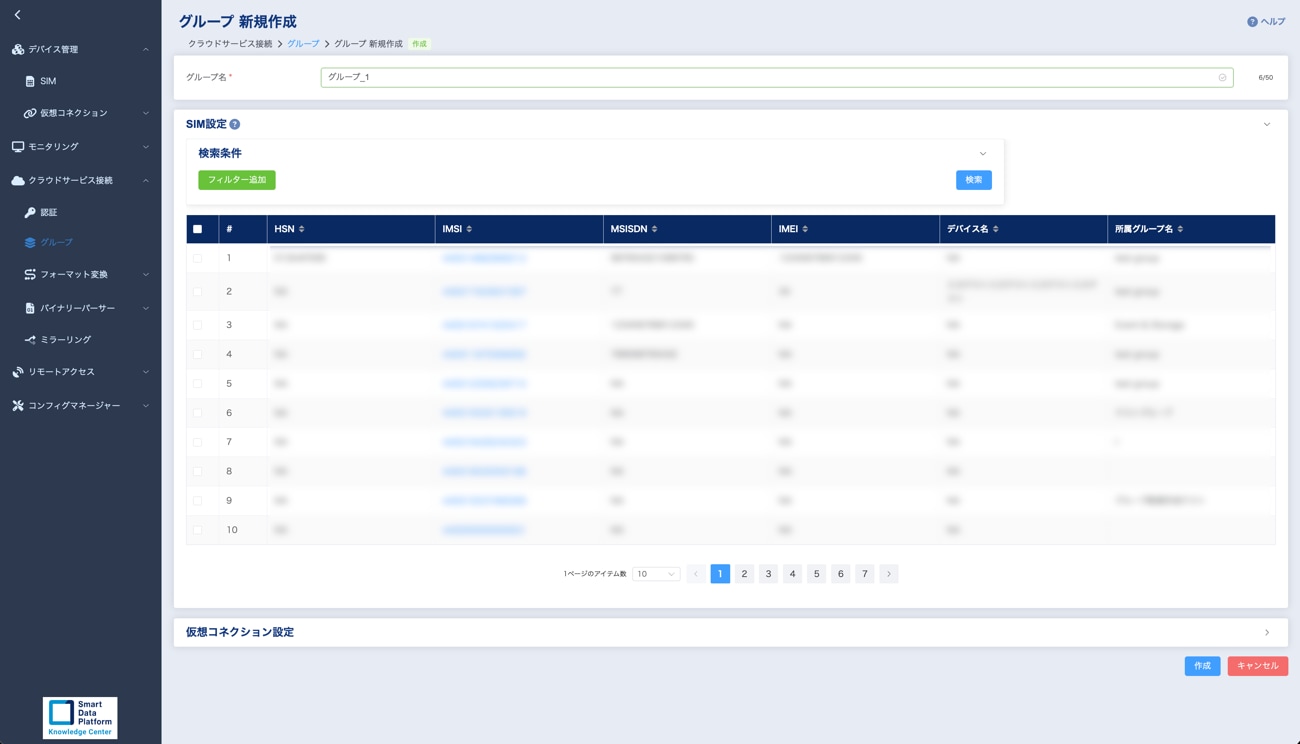Expand the フォーマット変換 submenu chevron
The width and height of the screenshot is (1300, 744).
(146, 275)
